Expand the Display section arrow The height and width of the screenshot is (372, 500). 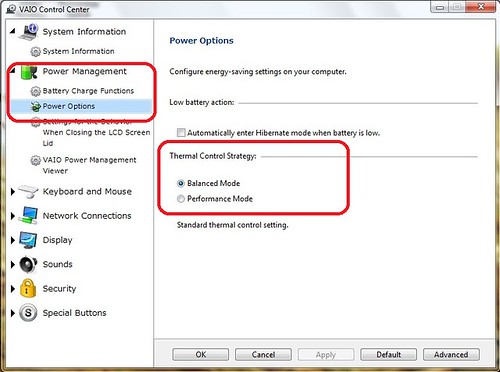point(13,240)
